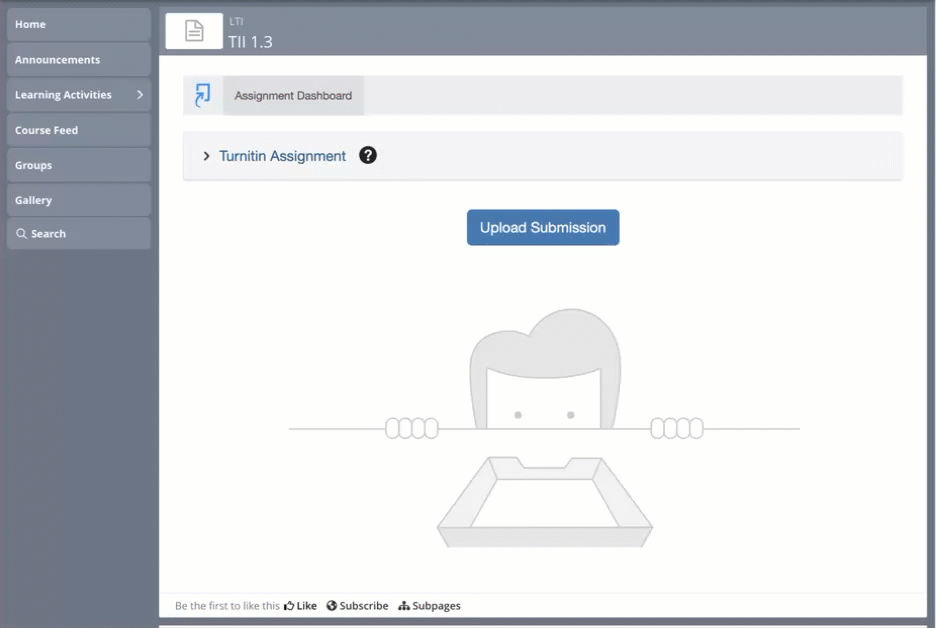Open Learning Activities menu item
This screenshot has width=936, height=628.
click(78, 95)
